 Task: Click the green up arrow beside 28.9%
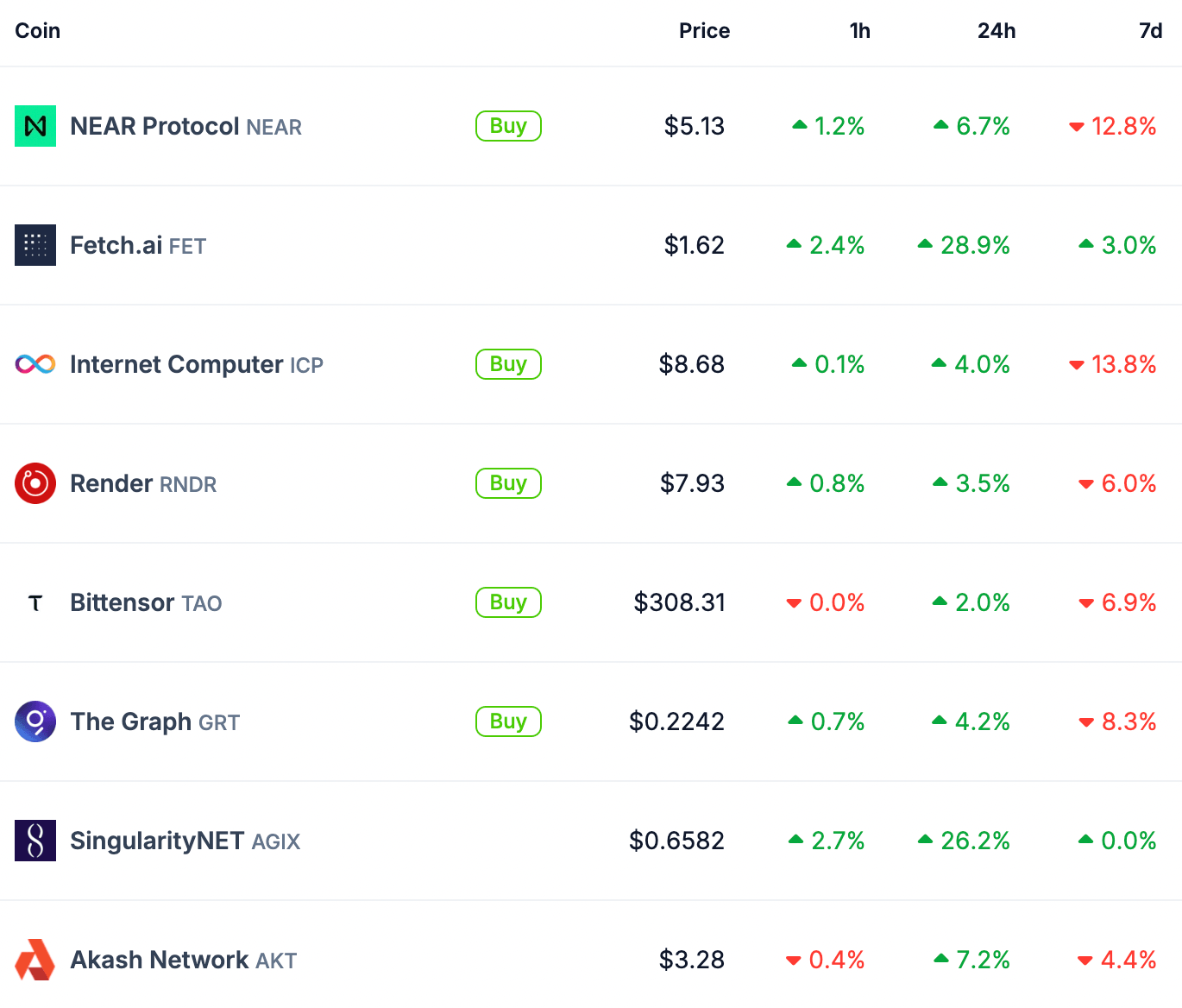pos(926,245)
